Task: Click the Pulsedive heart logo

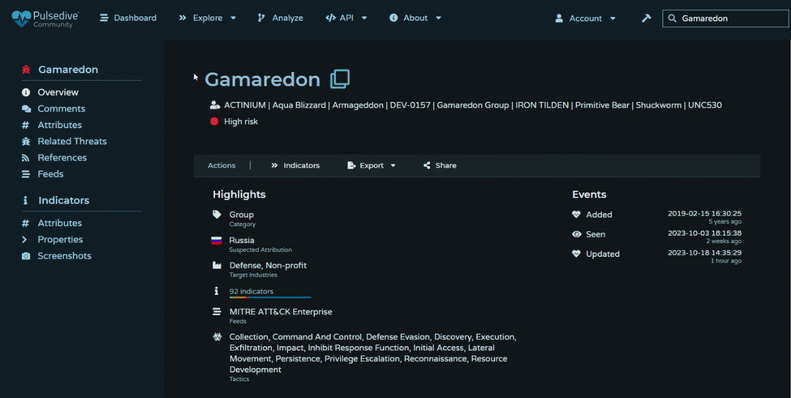Action: pos(21,19)
